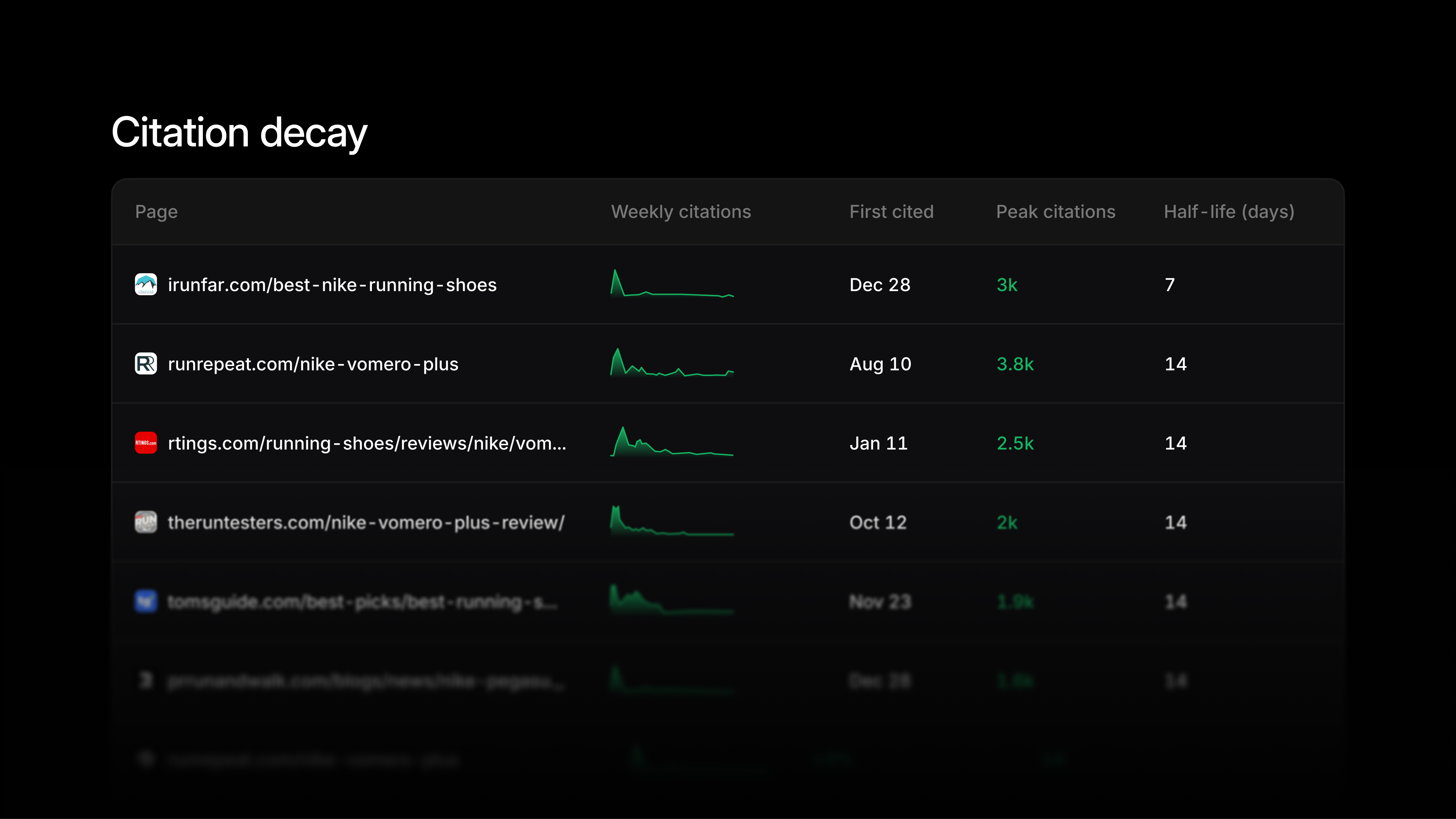The height and width of the screenshot is (819, 1456).
Task: Click the rtings weekly citations sparkline
Action: 672,441
